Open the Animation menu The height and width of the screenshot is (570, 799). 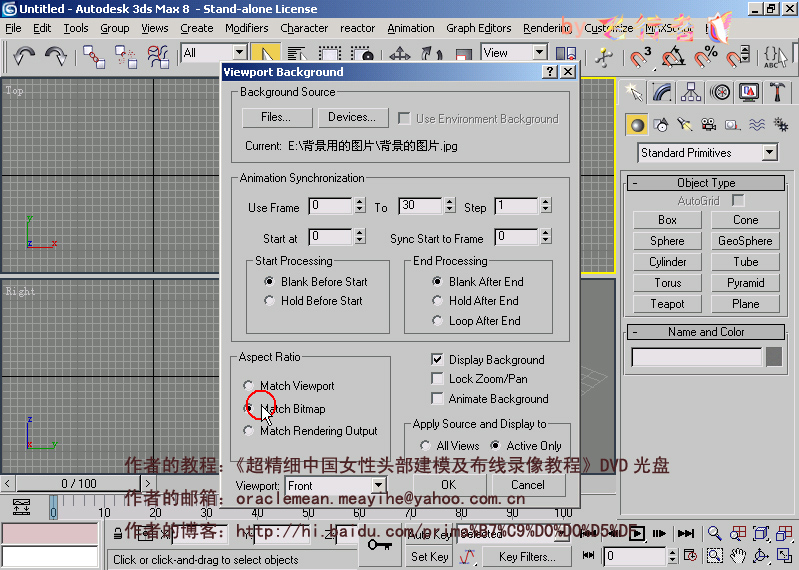(411, 28)
